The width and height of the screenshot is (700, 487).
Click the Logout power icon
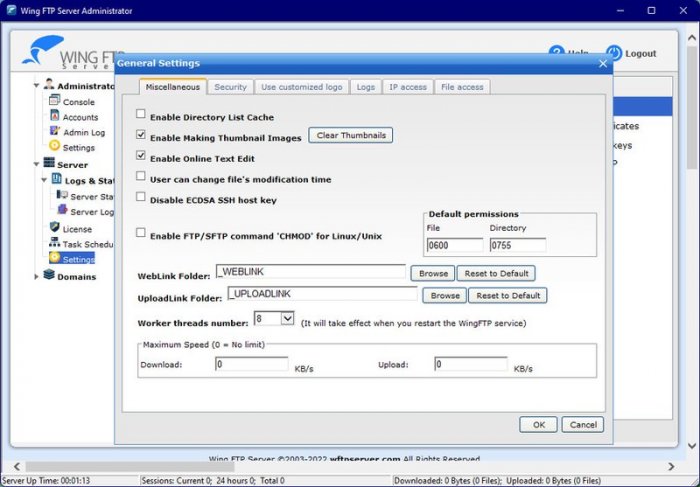[x=614, y=52]
